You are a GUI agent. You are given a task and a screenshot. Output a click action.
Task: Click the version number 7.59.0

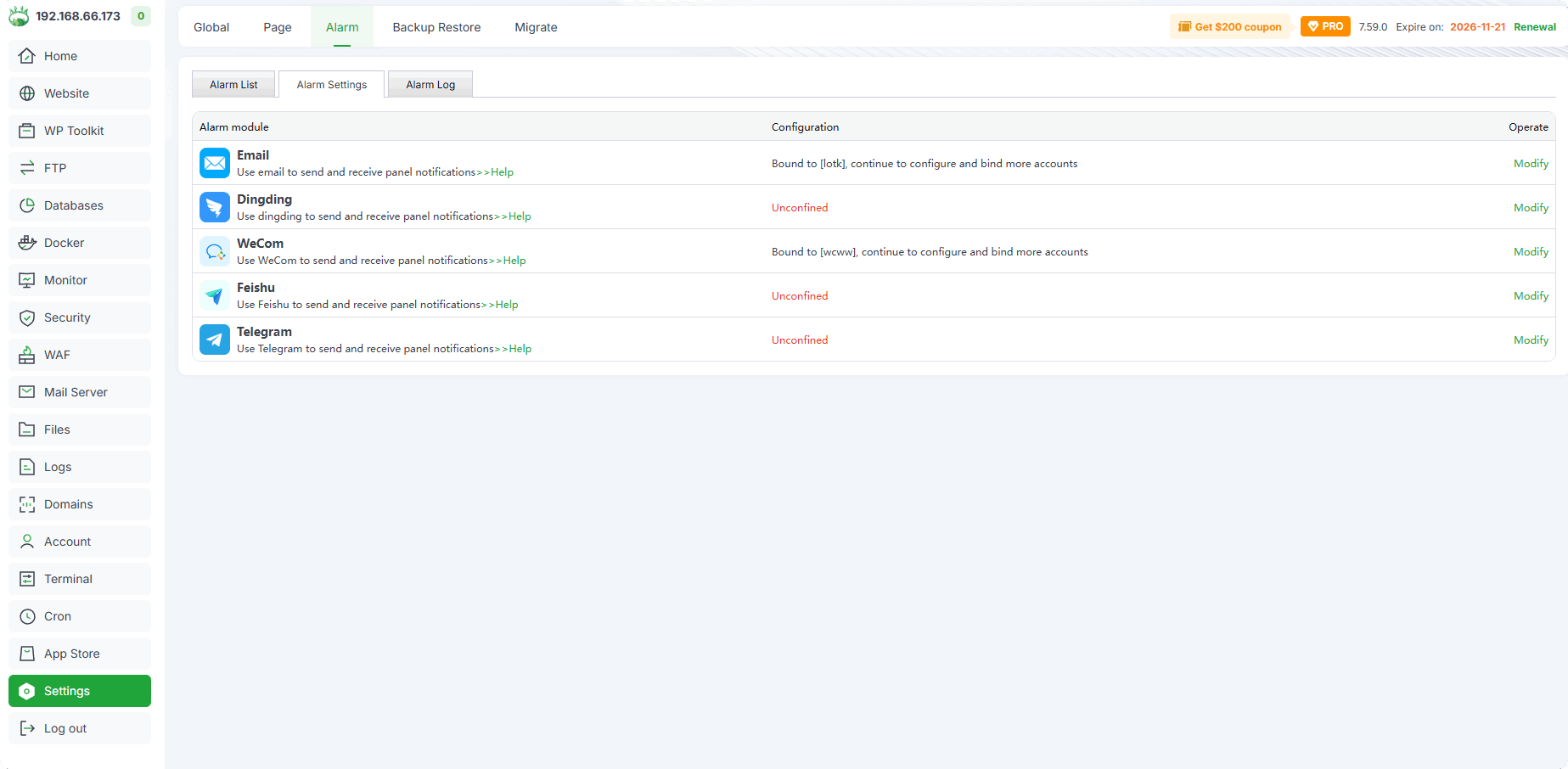1373,27
